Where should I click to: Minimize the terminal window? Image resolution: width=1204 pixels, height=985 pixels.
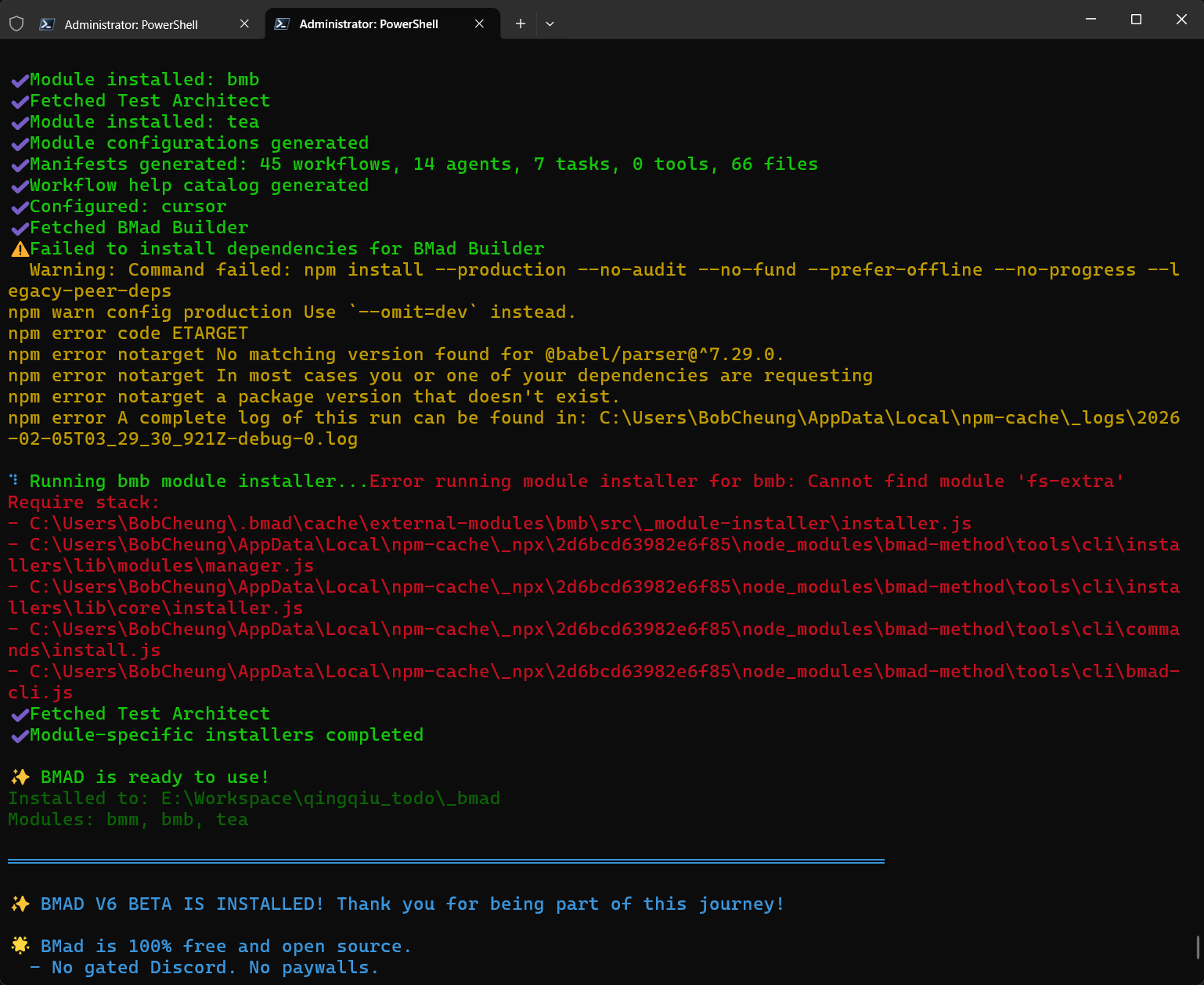pos(1090,20)
